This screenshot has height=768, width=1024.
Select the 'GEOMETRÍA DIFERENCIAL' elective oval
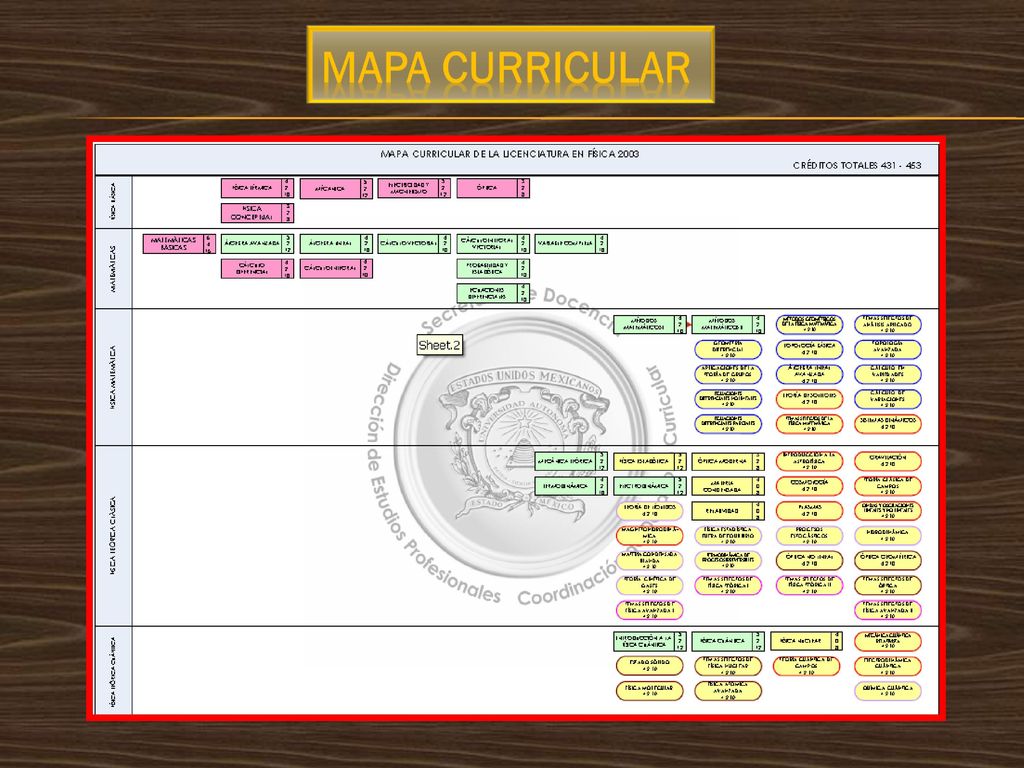[728, 349]
